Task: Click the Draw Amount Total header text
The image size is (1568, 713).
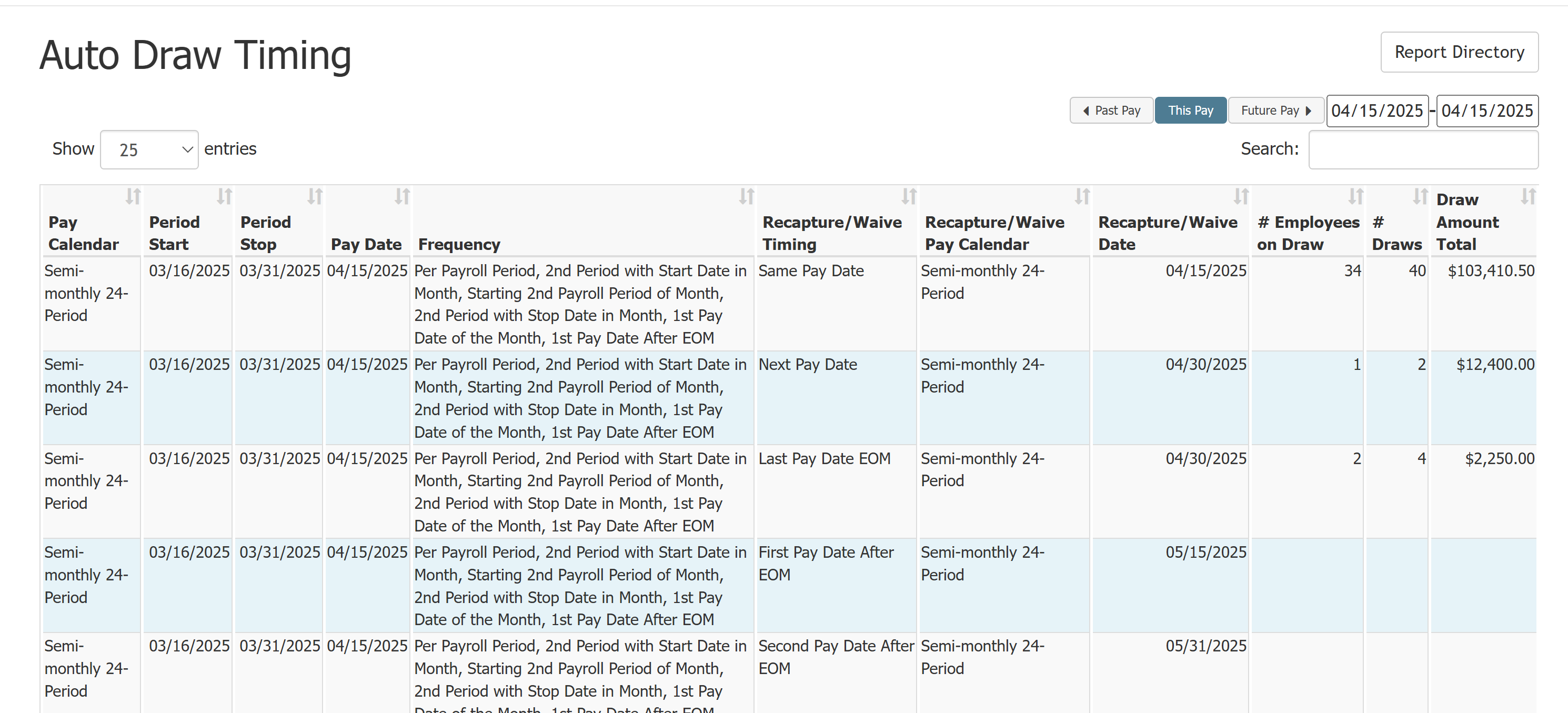Action: pyautogui.click(x=1468, y=222)
